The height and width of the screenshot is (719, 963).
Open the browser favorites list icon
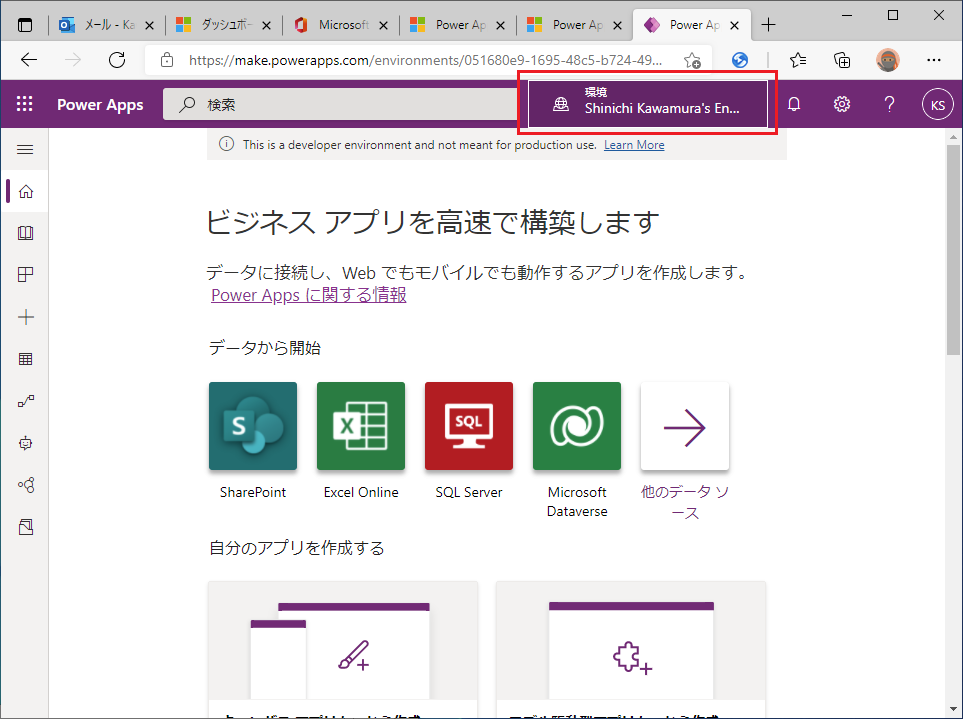[x=798, y=60]
